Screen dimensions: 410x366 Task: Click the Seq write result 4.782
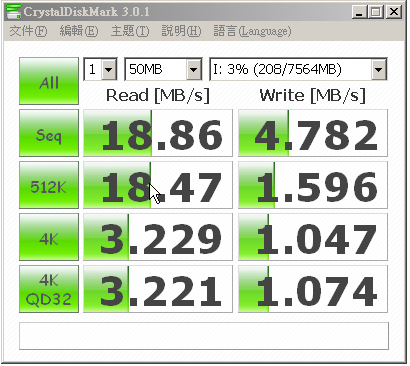coord(313,133)
